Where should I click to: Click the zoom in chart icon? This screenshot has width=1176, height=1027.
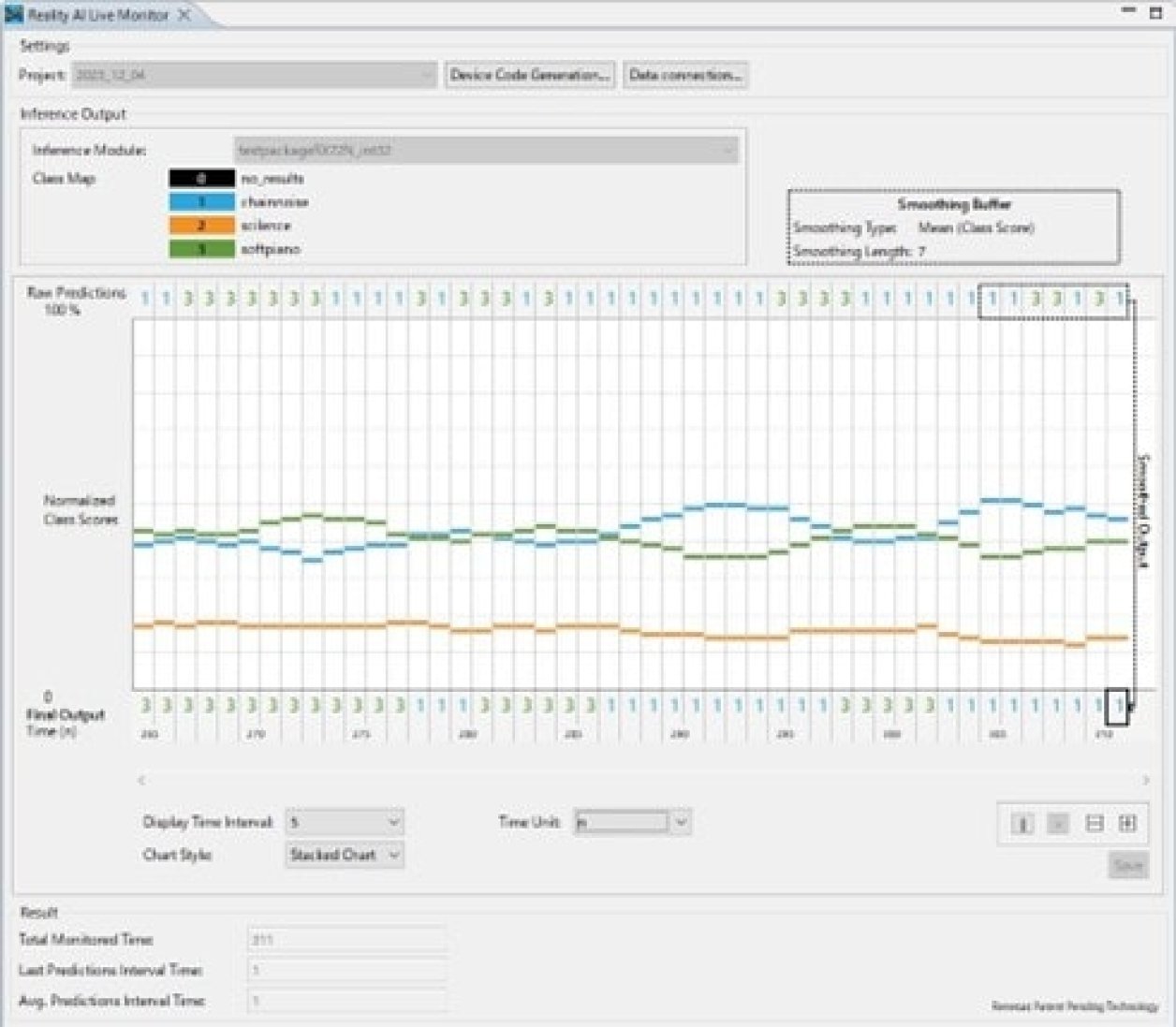point(1126,824)
